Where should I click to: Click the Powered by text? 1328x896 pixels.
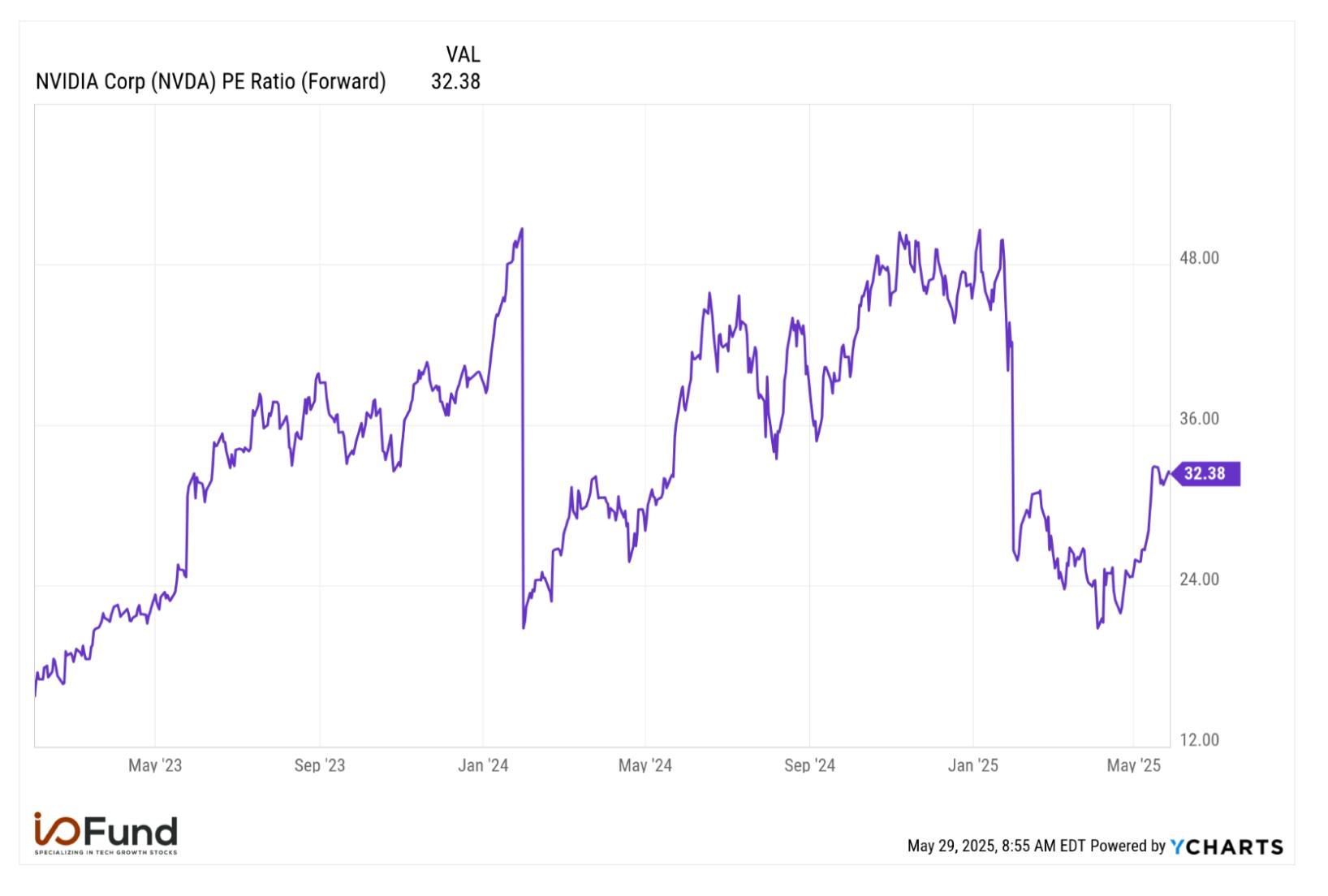(1128, 846)
